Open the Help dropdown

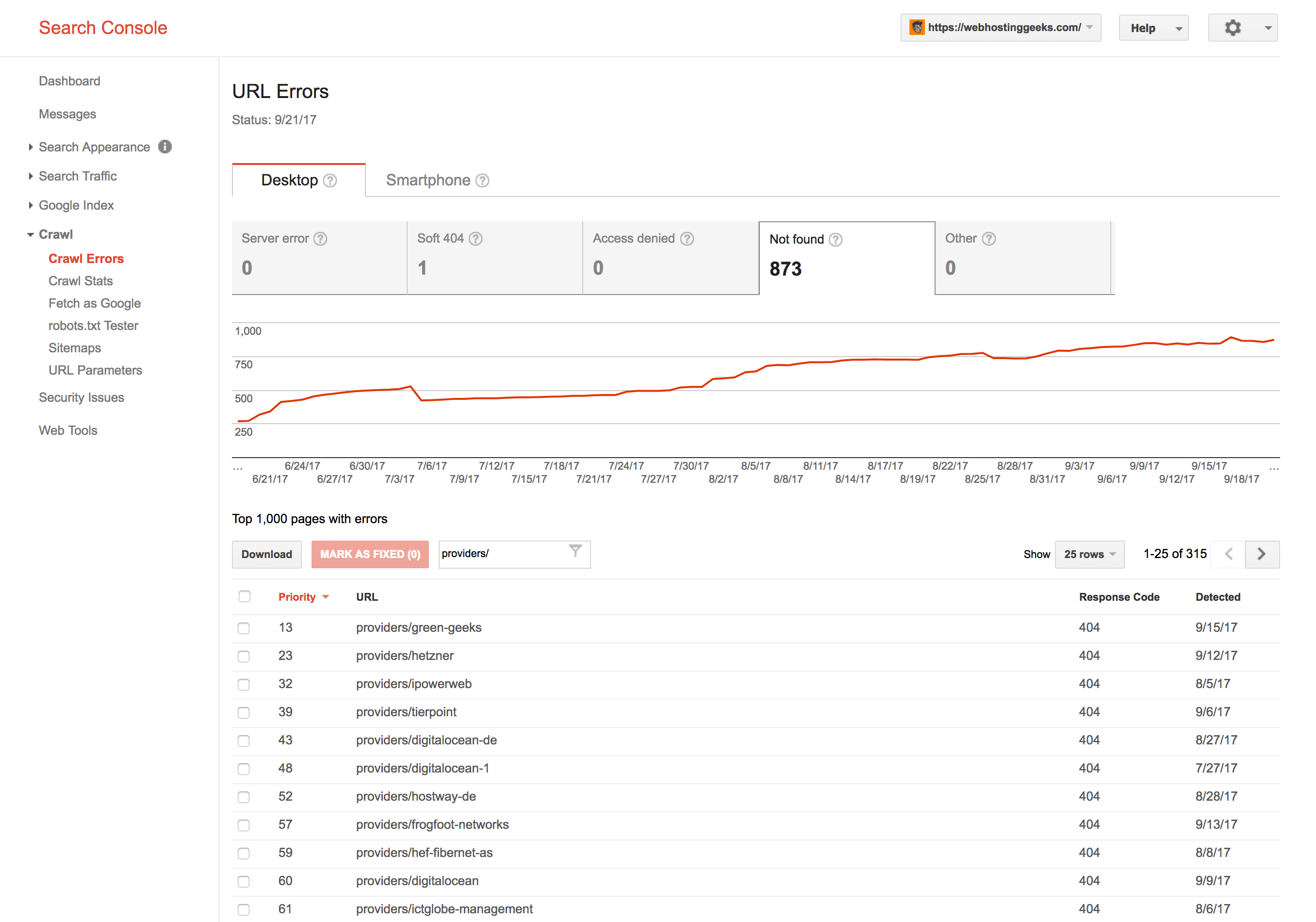point(1153,28)
